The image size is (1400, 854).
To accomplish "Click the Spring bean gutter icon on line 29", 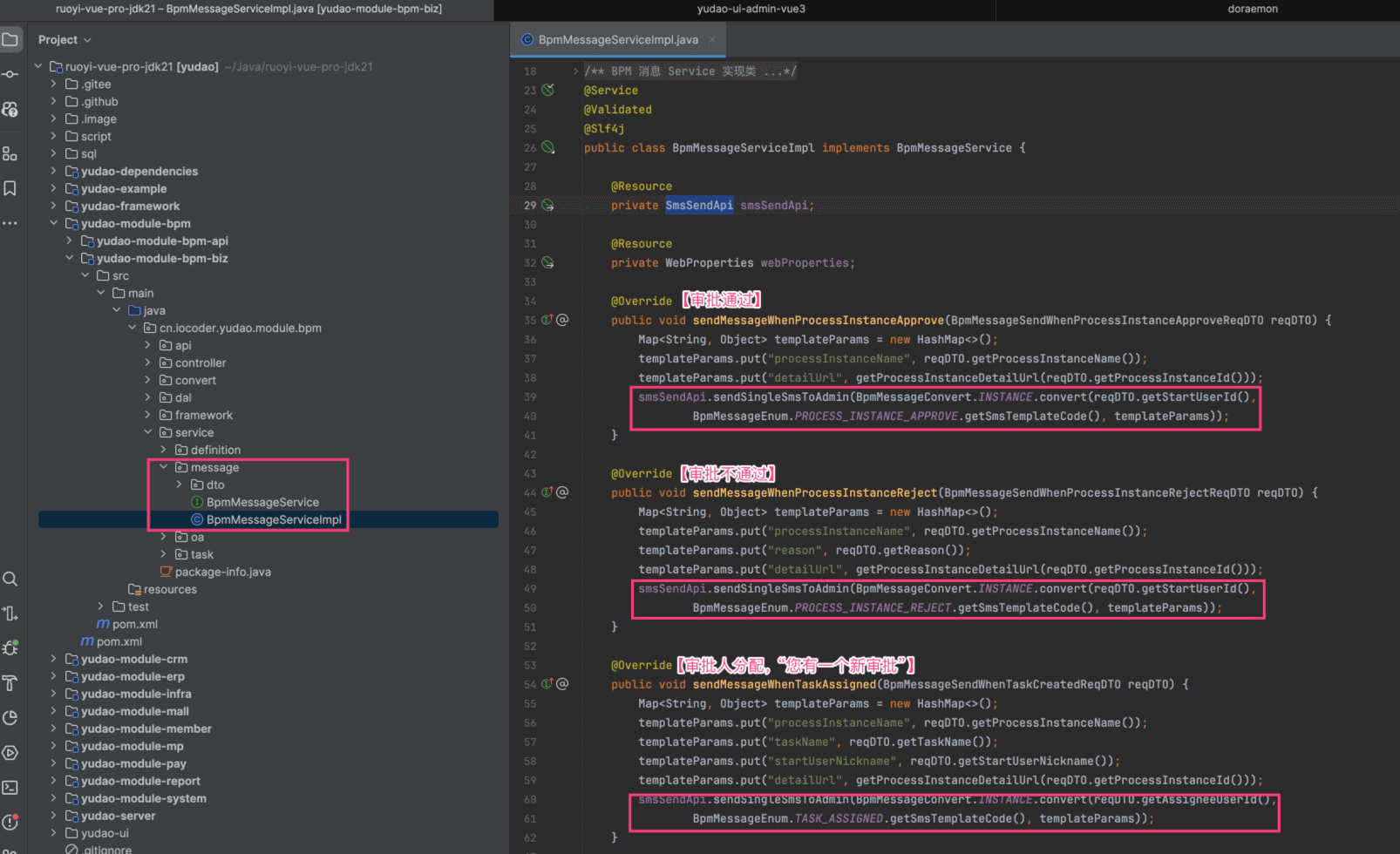I will [548, 206].
